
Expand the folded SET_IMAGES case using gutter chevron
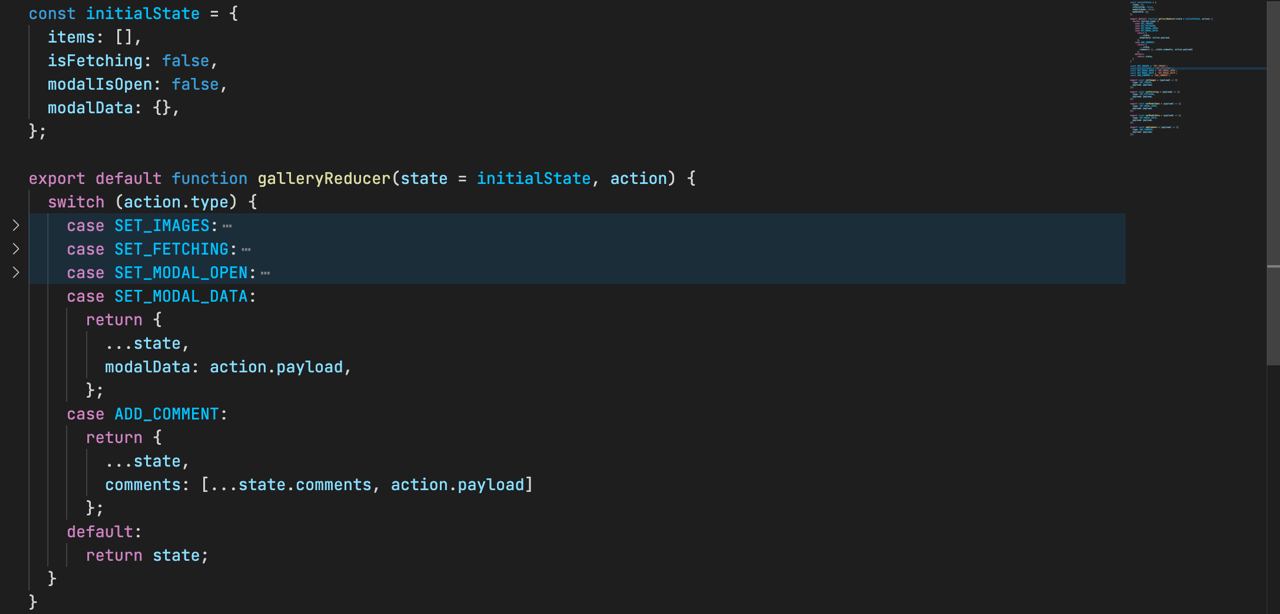click(x=15, y=226)
